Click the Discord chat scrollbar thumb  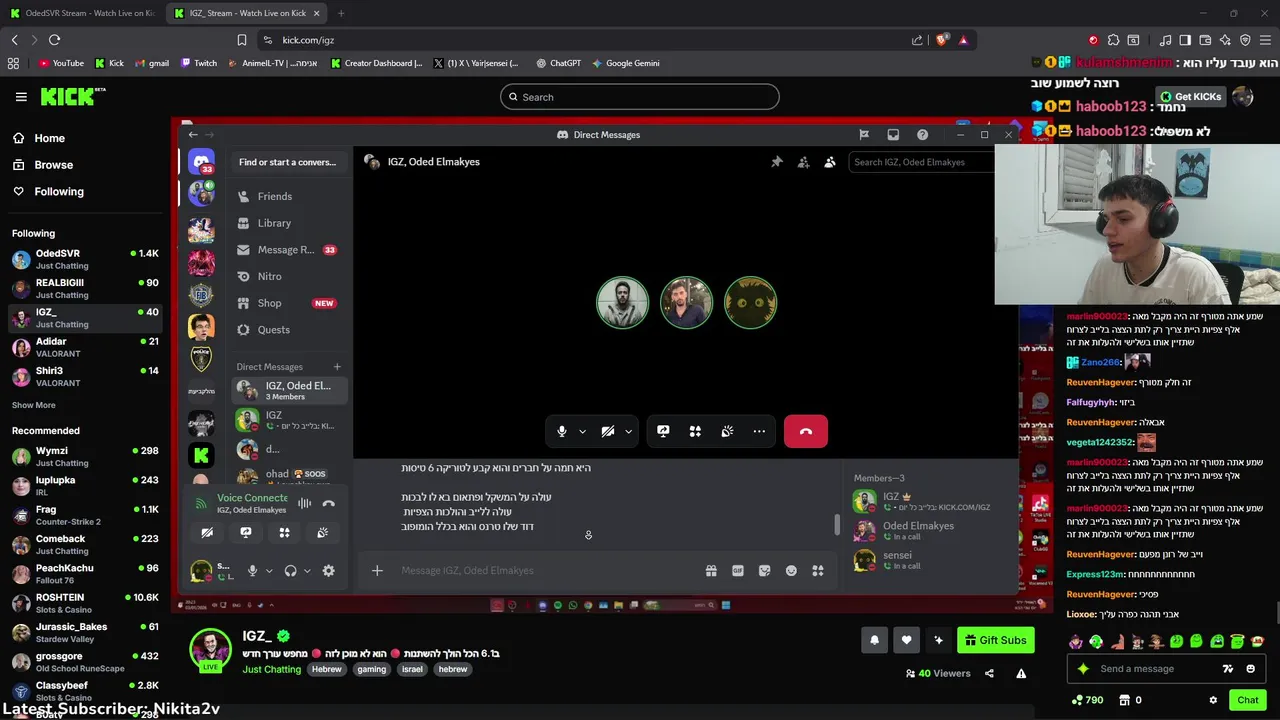[837, 524]
